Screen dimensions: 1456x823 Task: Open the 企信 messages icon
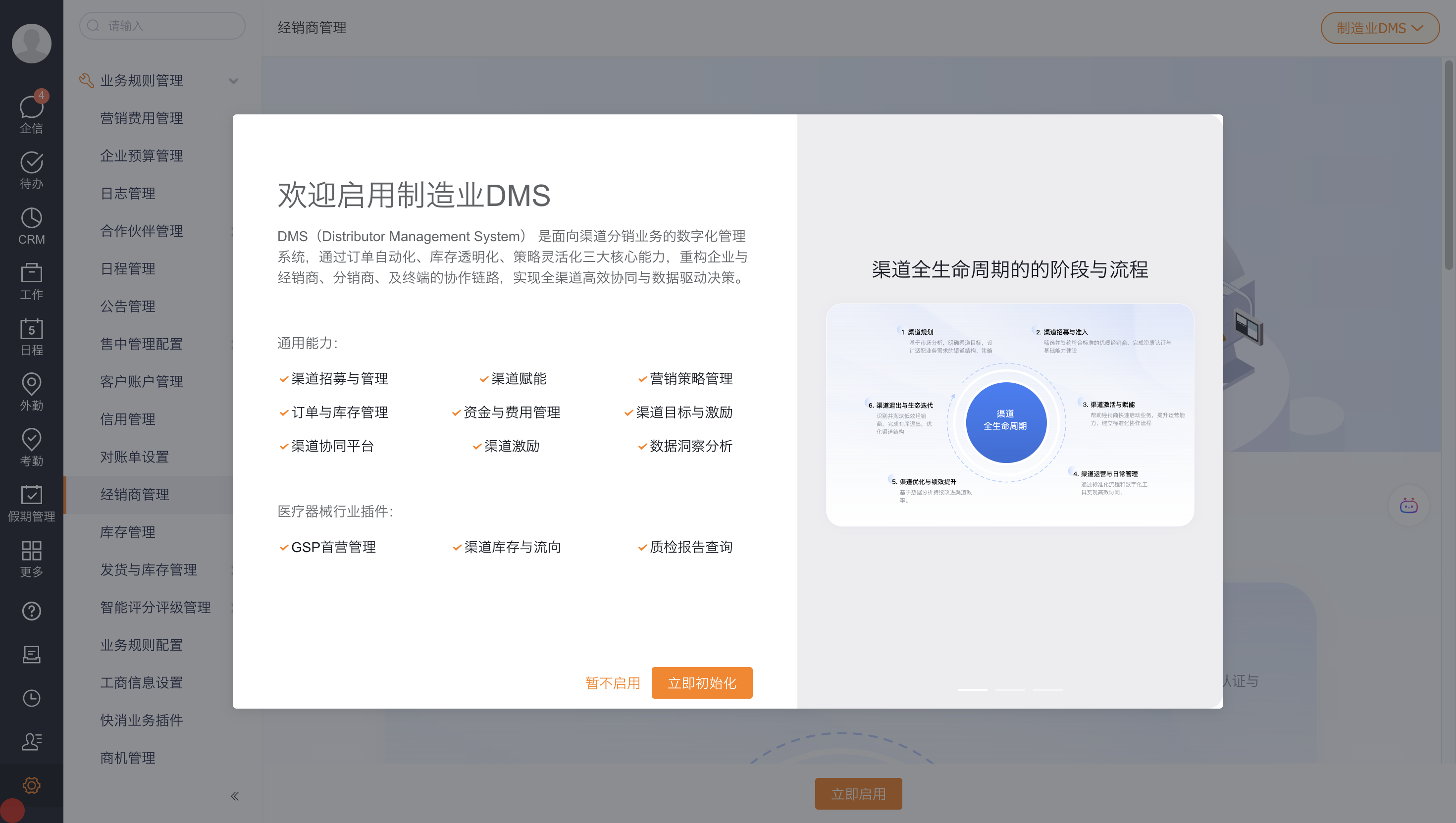point(31,107)
